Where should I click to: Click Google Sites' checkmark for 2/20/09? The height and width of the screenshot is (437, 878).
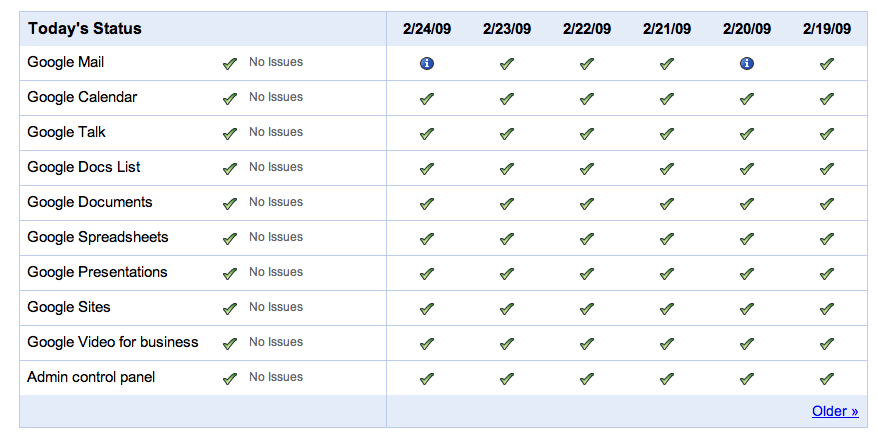[746, 309]
